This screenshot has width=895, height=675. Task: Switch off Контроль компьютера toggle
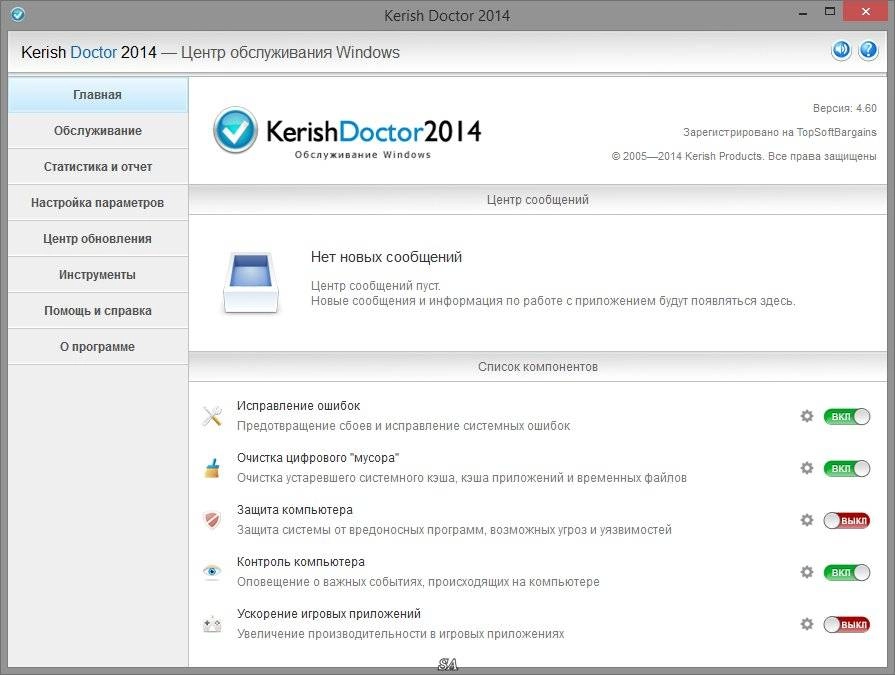click(x=846, y=572)
